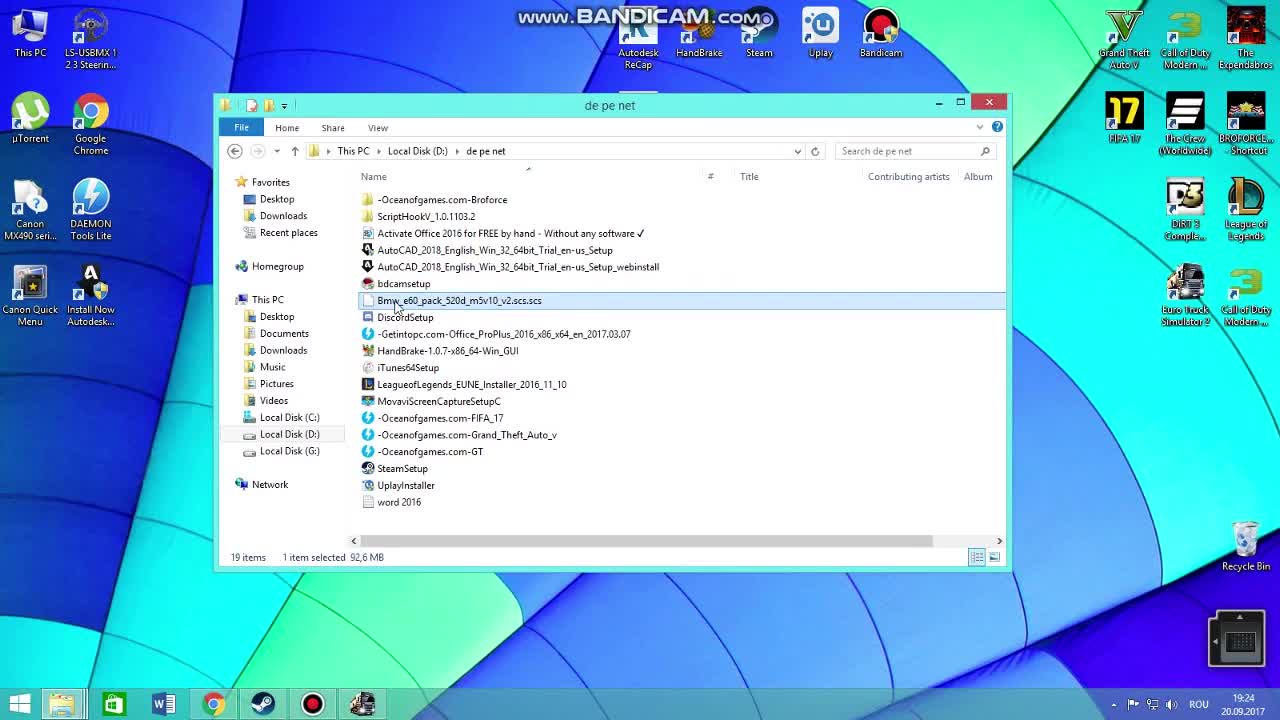1280x720 pixels.
Task: Open Music folder in navigation pane
Action: tap(272, 367)
